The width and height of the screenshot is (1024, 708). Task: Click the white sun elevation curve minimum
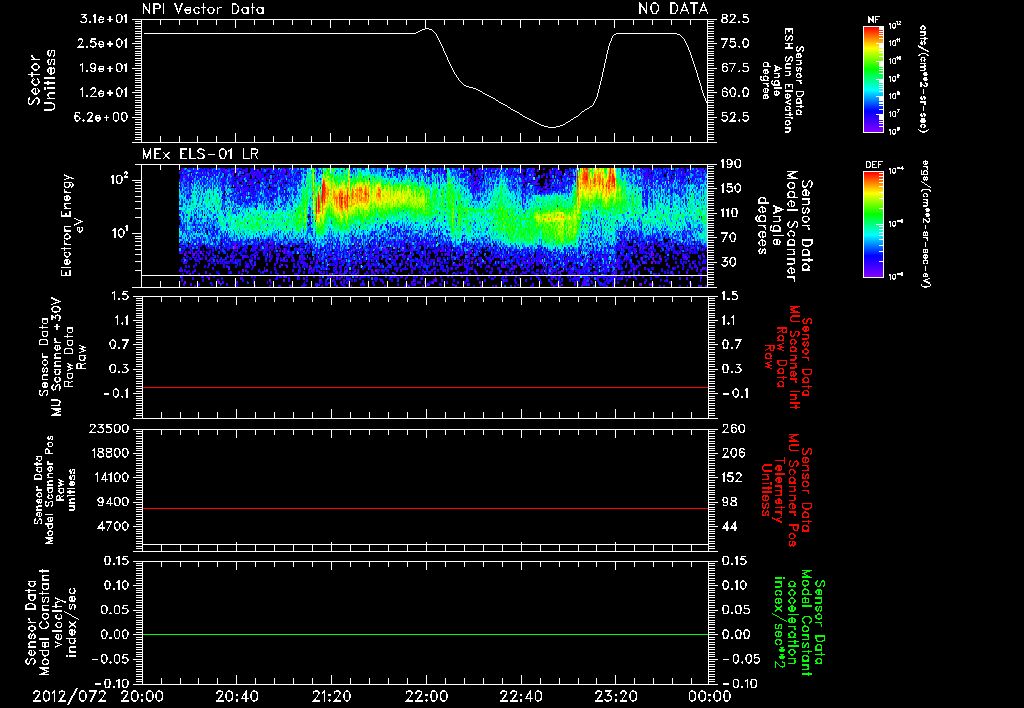click(552, 127)
